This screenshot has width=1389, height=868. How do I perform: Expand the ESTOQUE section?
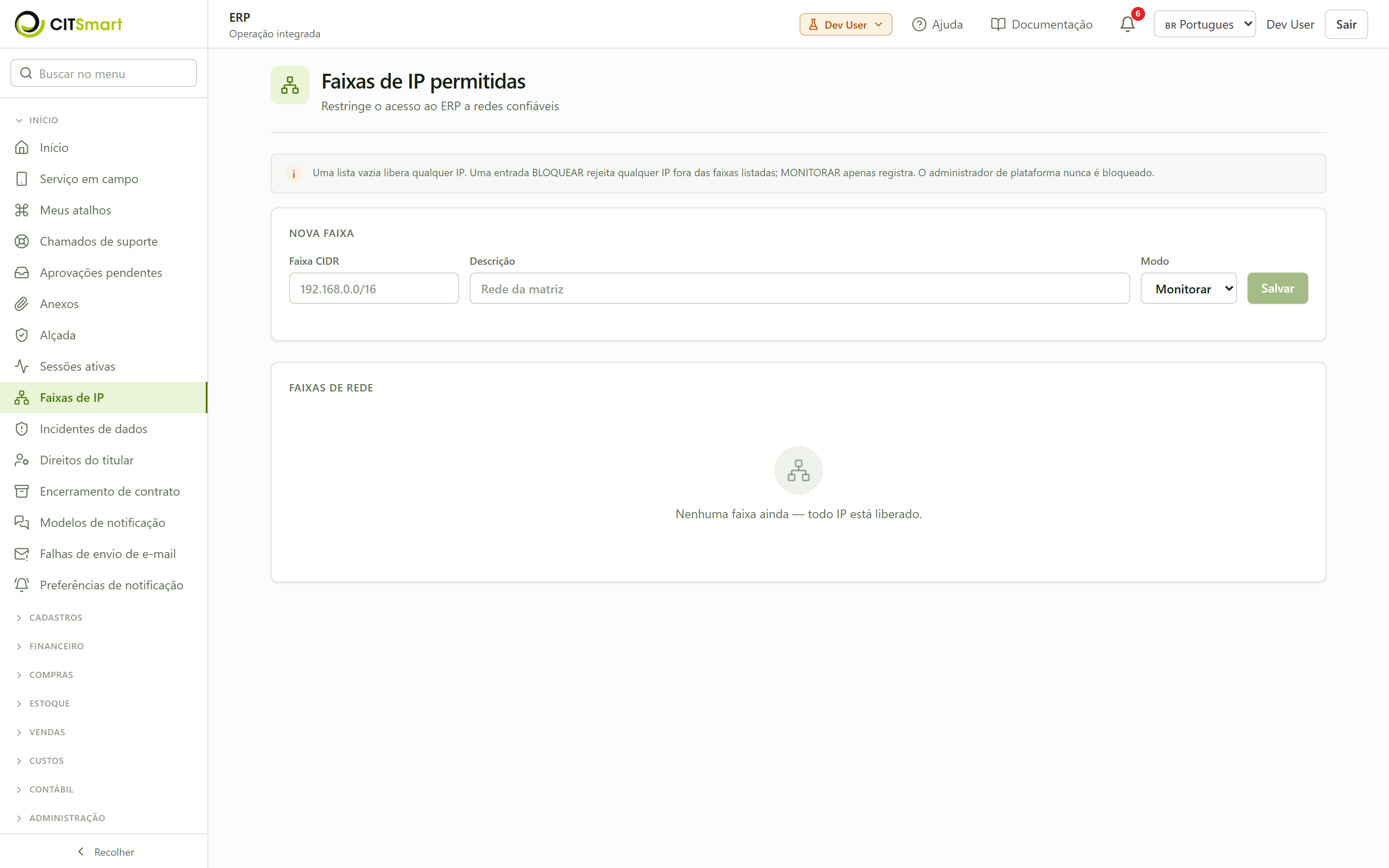pos(43,704)
